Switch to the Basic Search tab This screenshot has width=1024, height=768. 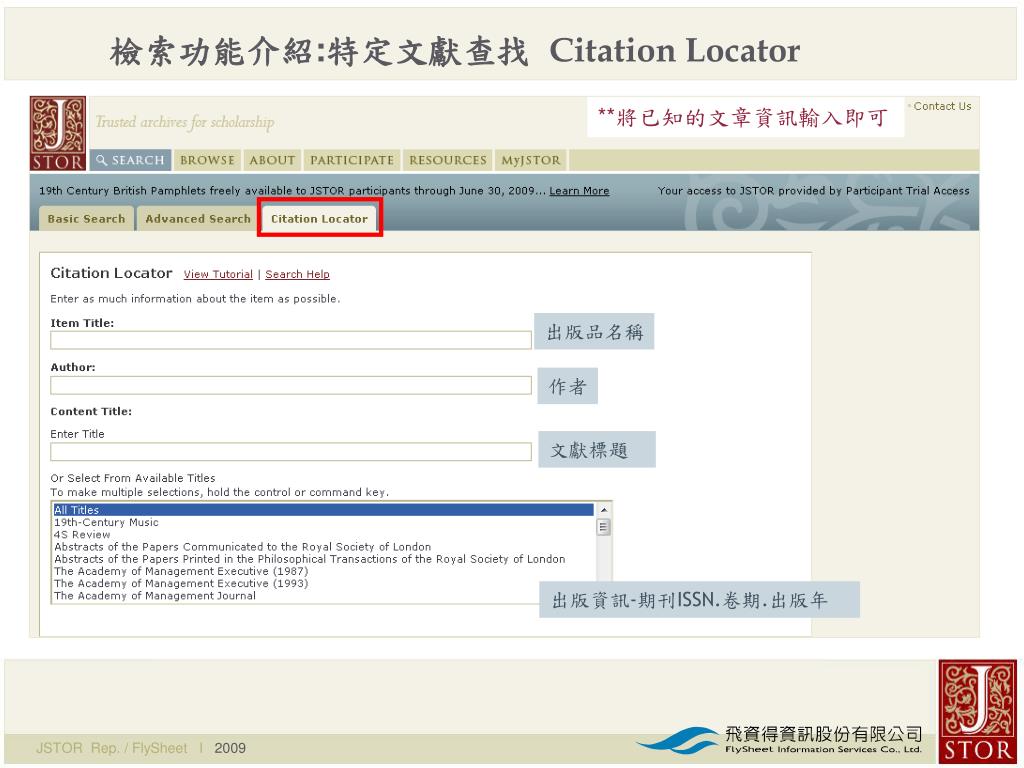[86, 219]
